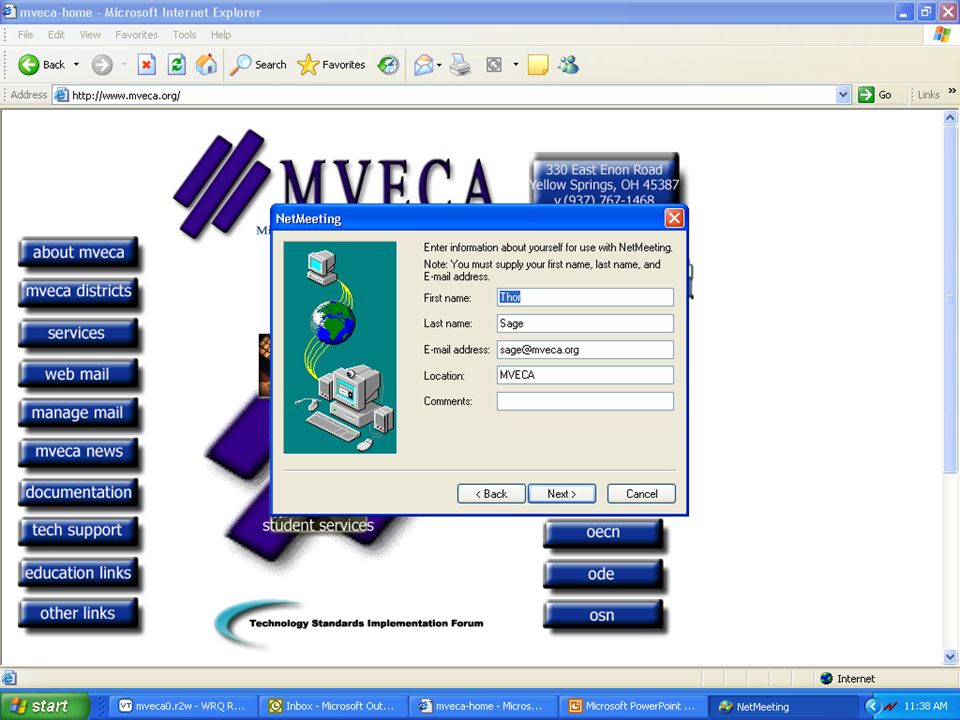
Task: Open the Help menu
Action: coord(221,35)
